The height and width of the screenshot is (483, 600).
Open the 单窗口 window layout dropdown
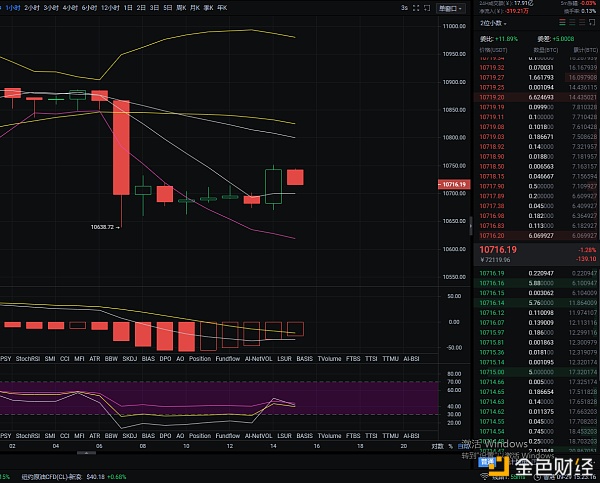point(450,8)
